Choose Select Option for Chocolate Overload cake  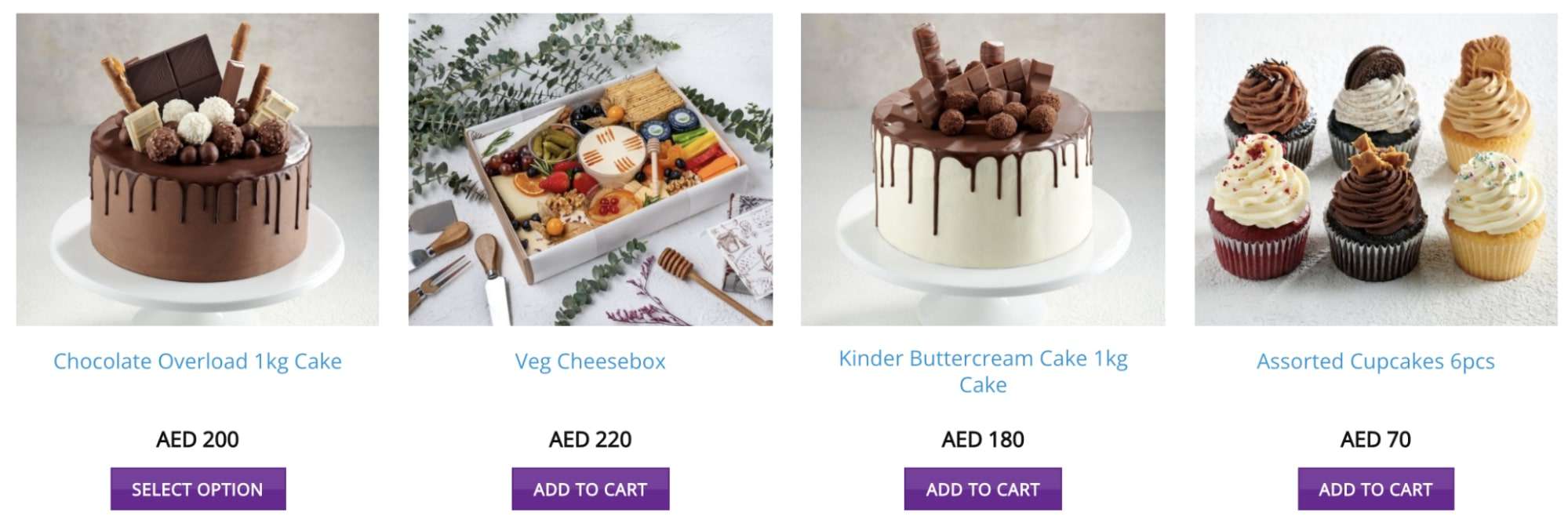click(x=198, y=489)
